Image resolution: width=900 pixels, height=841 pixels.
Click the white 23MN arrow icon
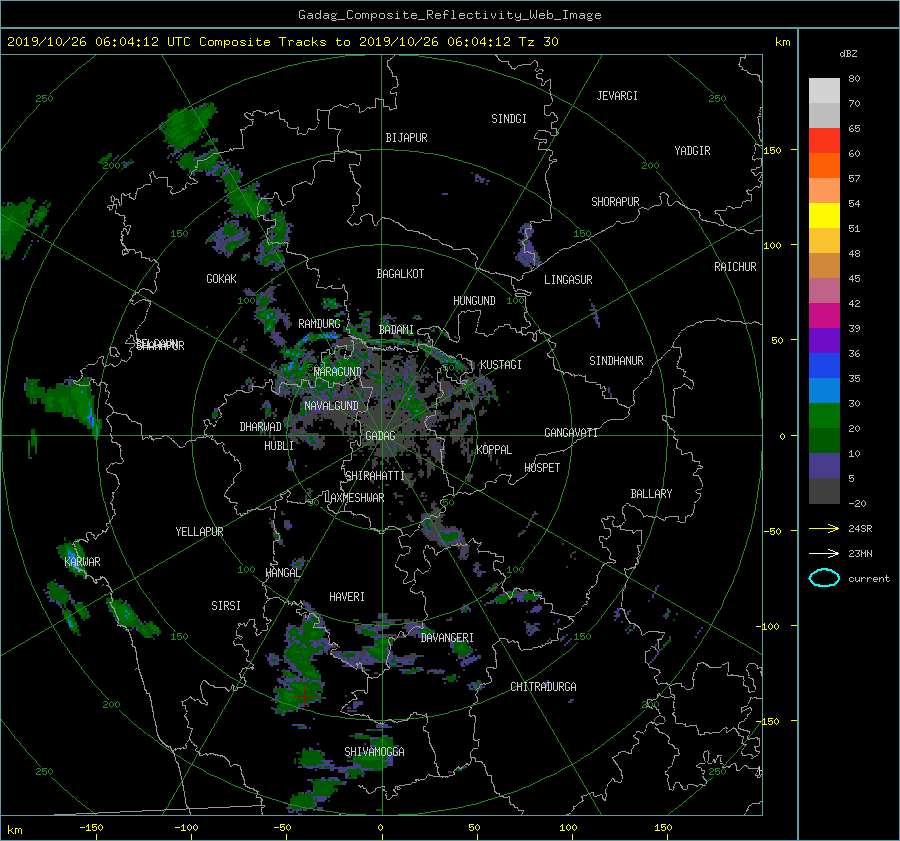pyautogui.click(x=824, y=553)
